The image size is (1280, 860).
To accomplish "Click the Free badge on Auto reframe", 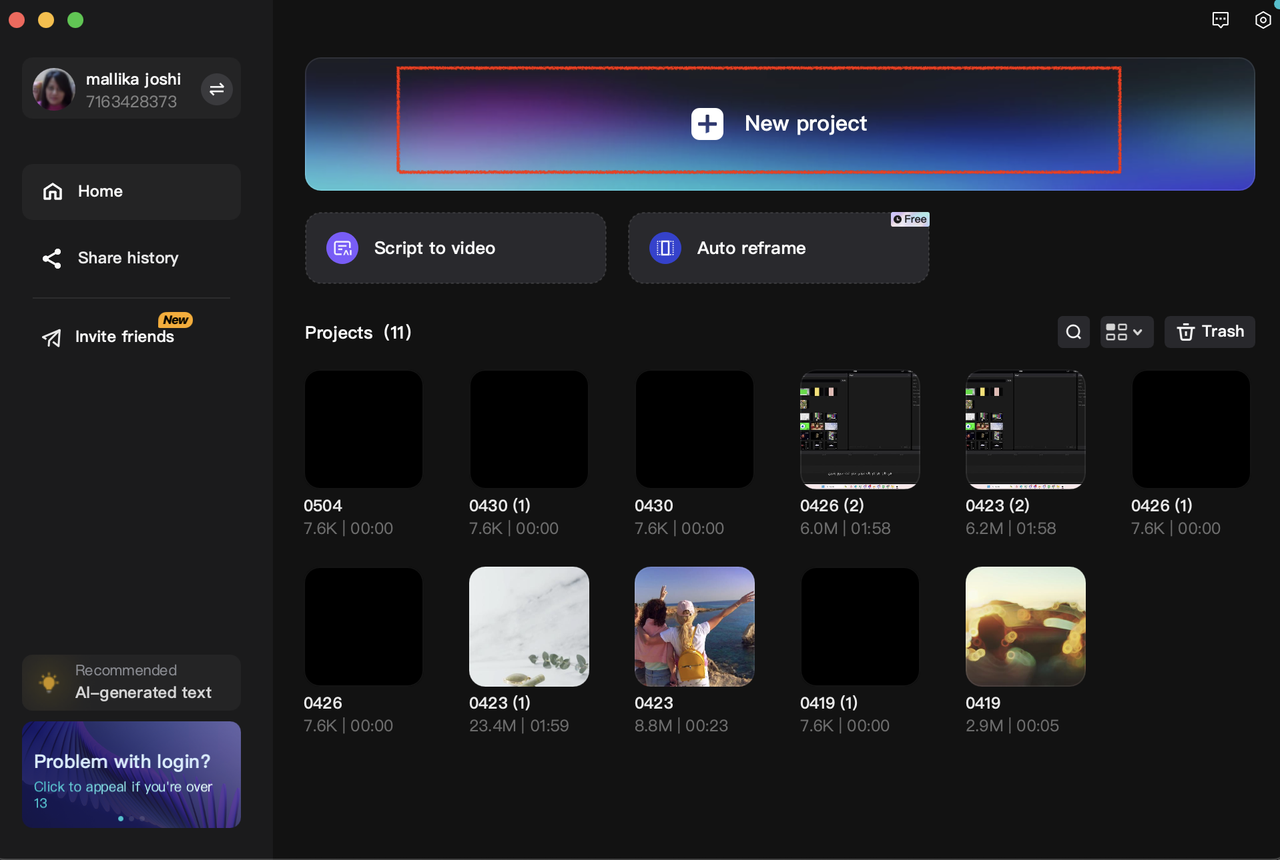I will [x=909, y=219].
